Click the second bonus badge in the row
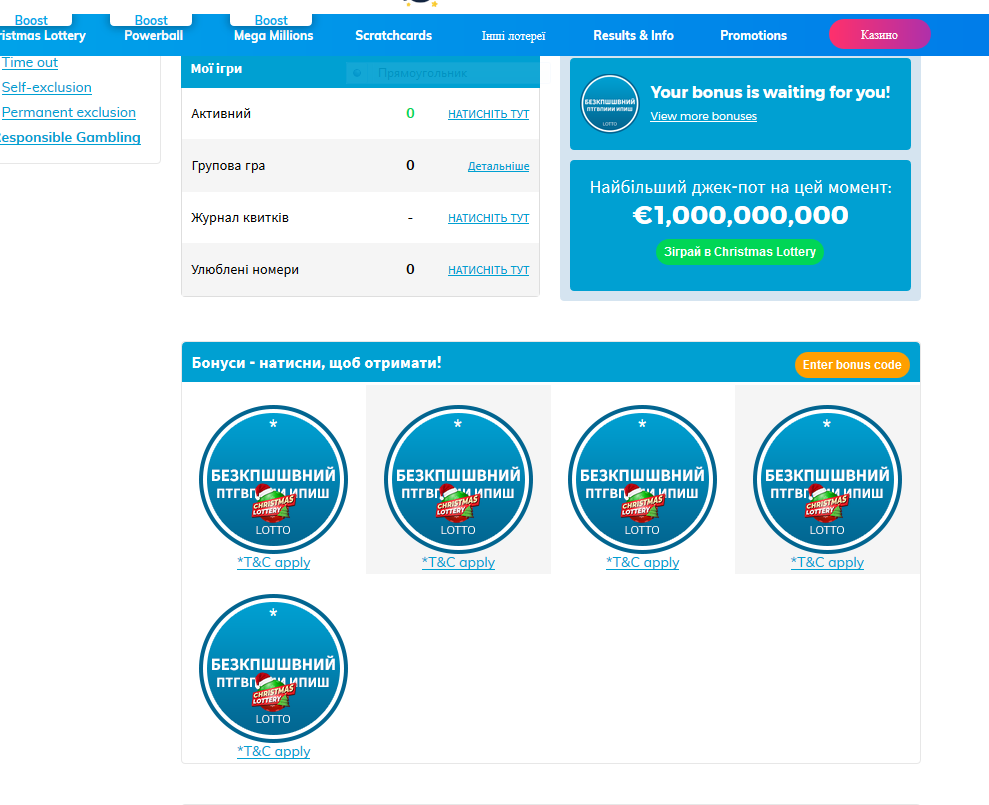This screenshot has height=805, width=989. click(458, 479)
